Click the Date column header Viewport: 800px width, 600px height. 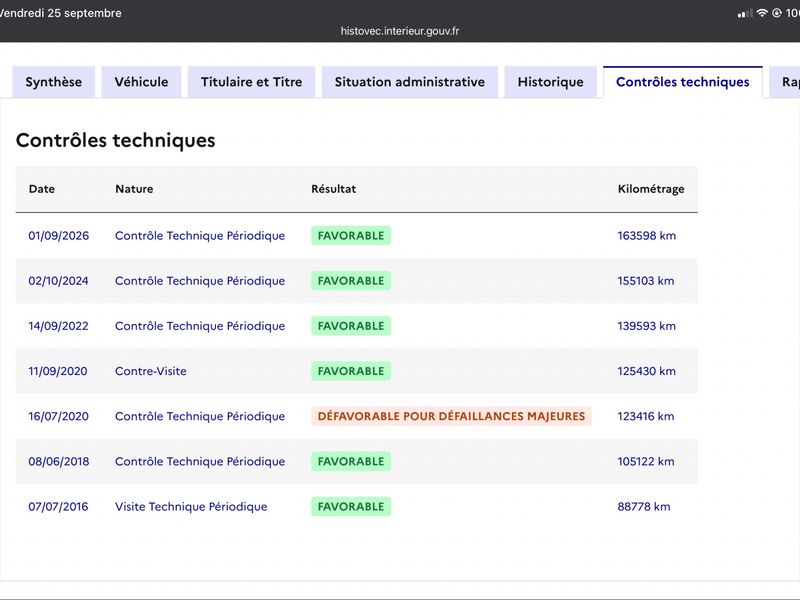click(42, 189)
